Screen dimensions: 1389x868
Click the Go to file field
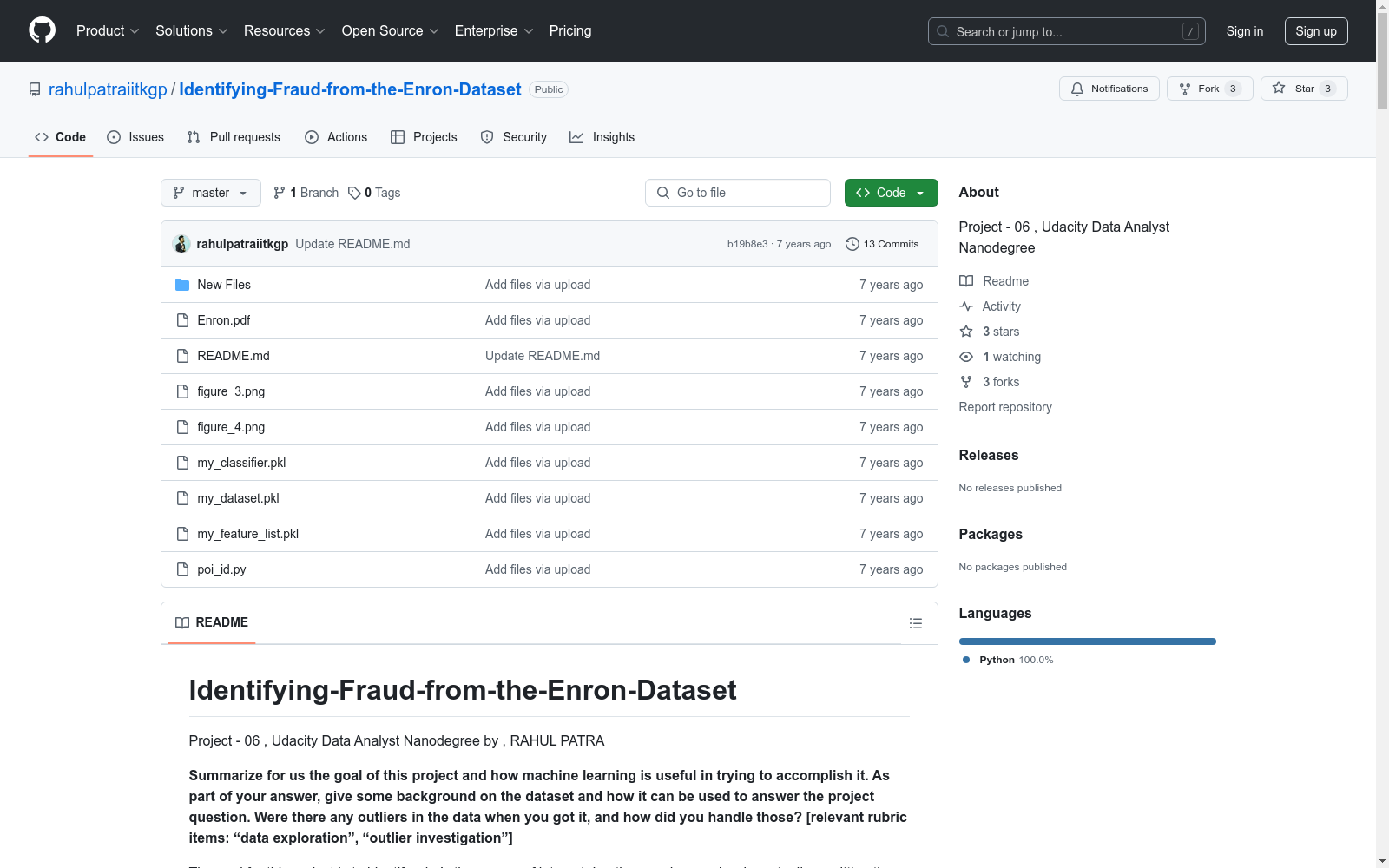click(x=738, y=193)
